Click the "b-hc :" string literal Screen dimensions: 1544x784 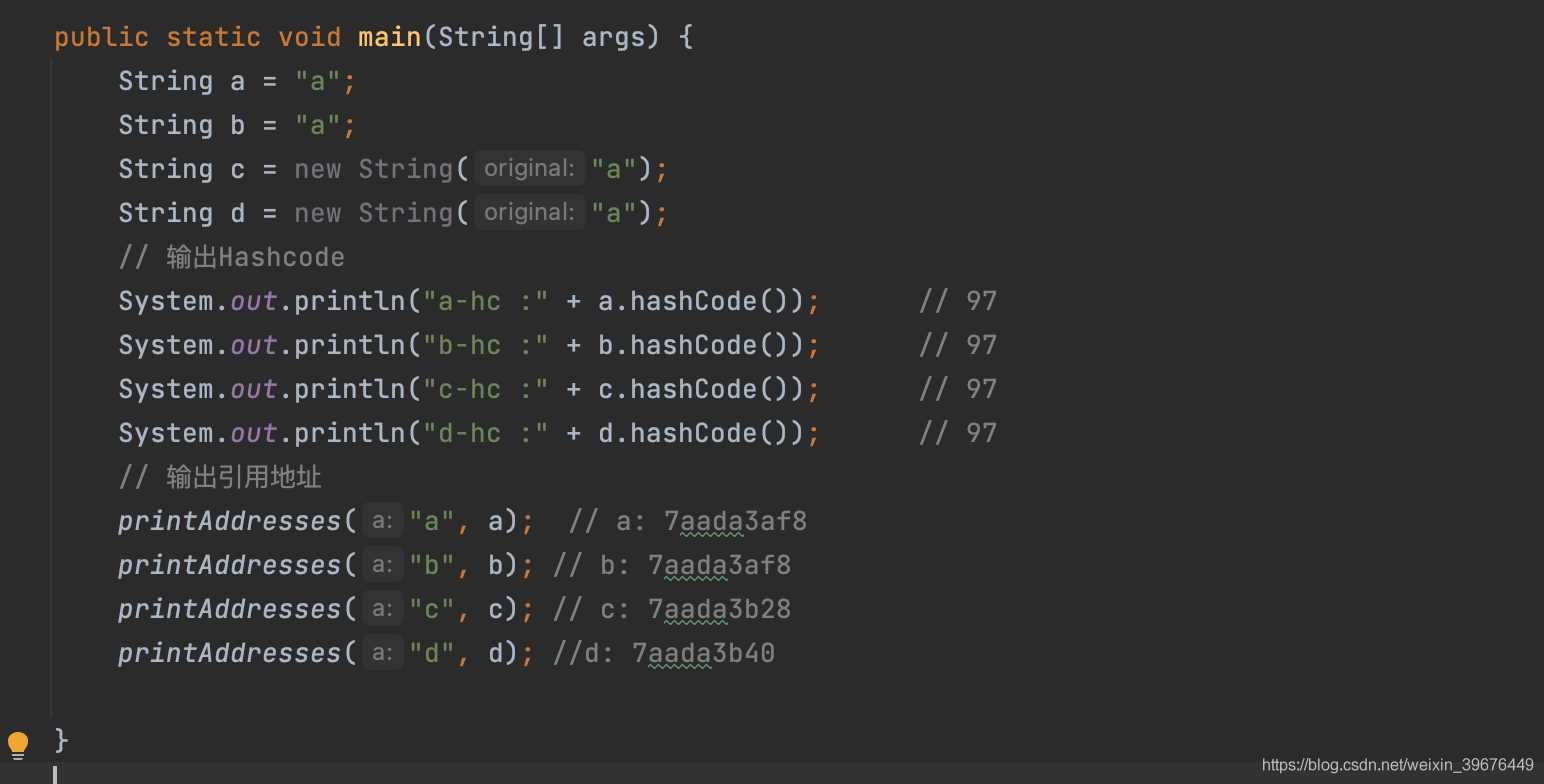pyautogui.click(x=486, y=346)
